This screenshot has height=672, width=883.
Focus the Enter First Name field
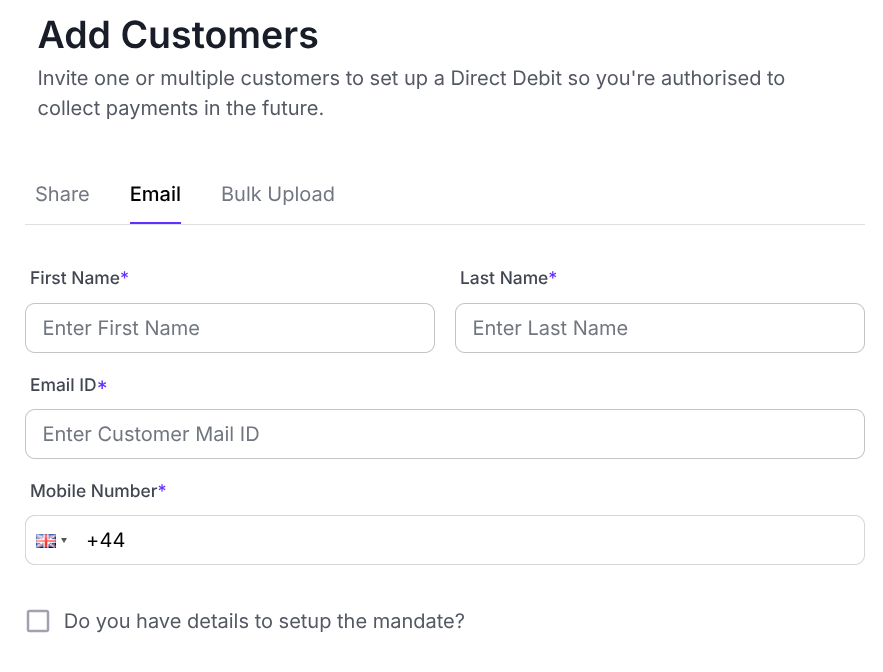tap(230, 328)
